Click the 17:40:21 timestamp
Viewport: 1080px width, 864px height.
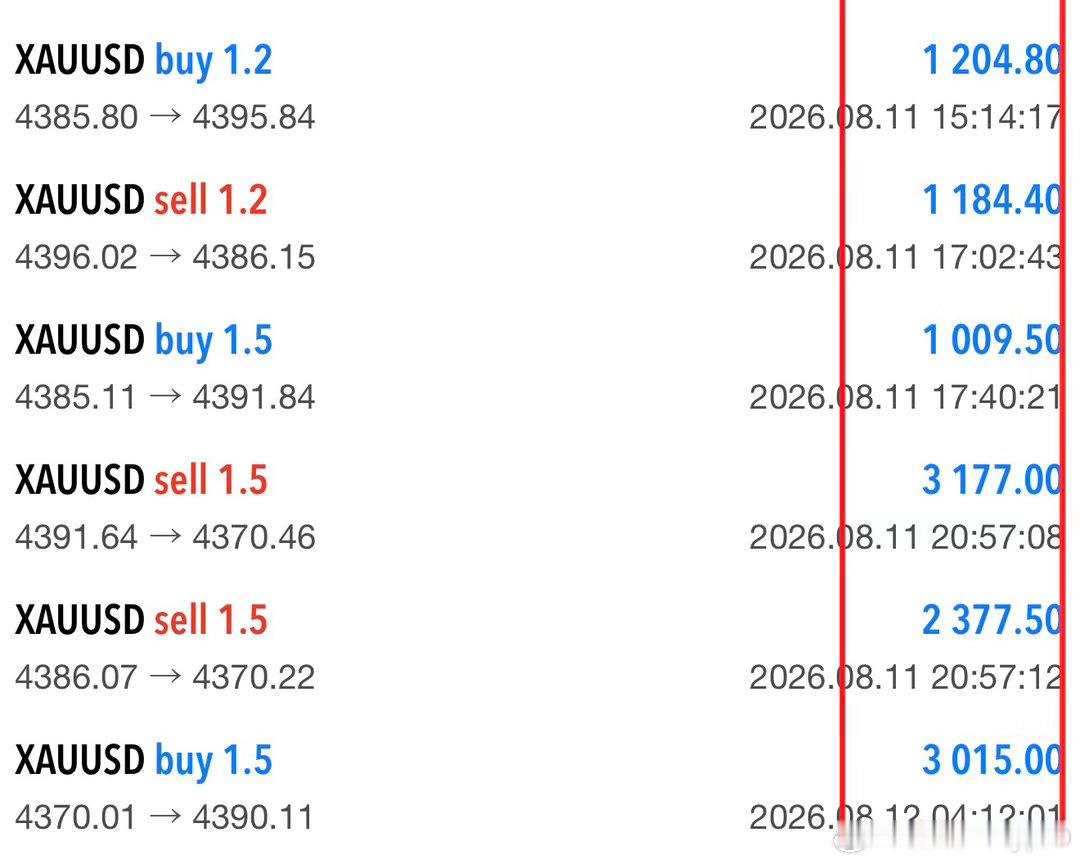point(997,397)
